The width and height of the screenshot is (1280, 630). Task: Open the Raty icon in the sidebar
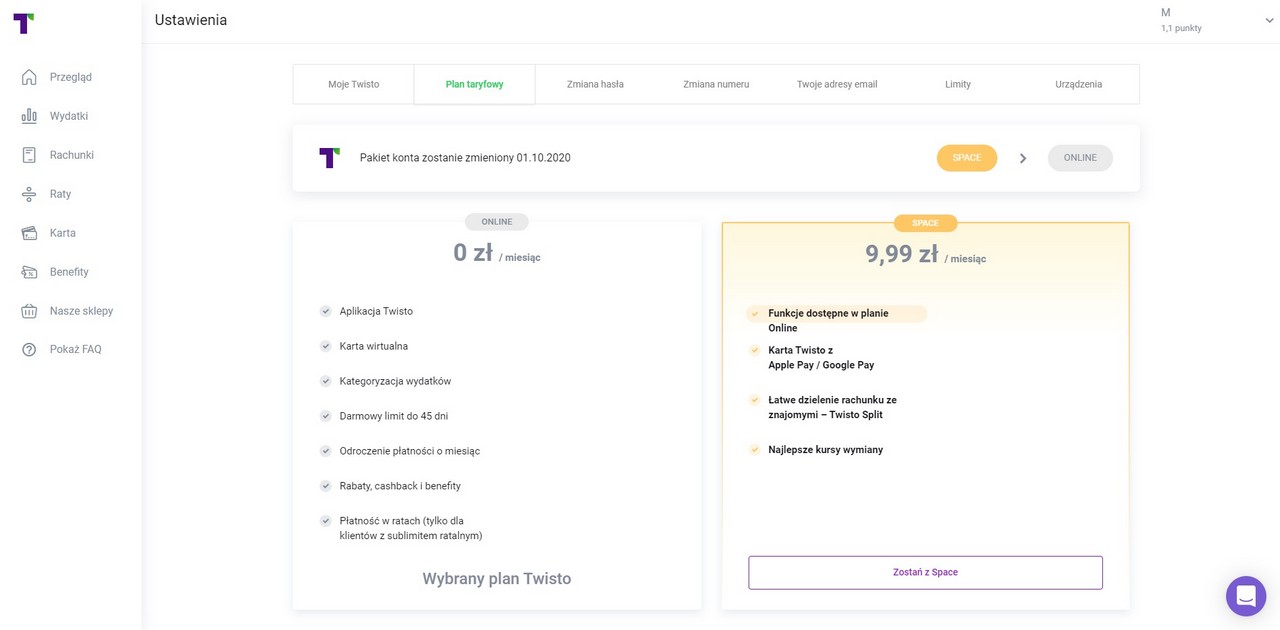tap(29, 194)
